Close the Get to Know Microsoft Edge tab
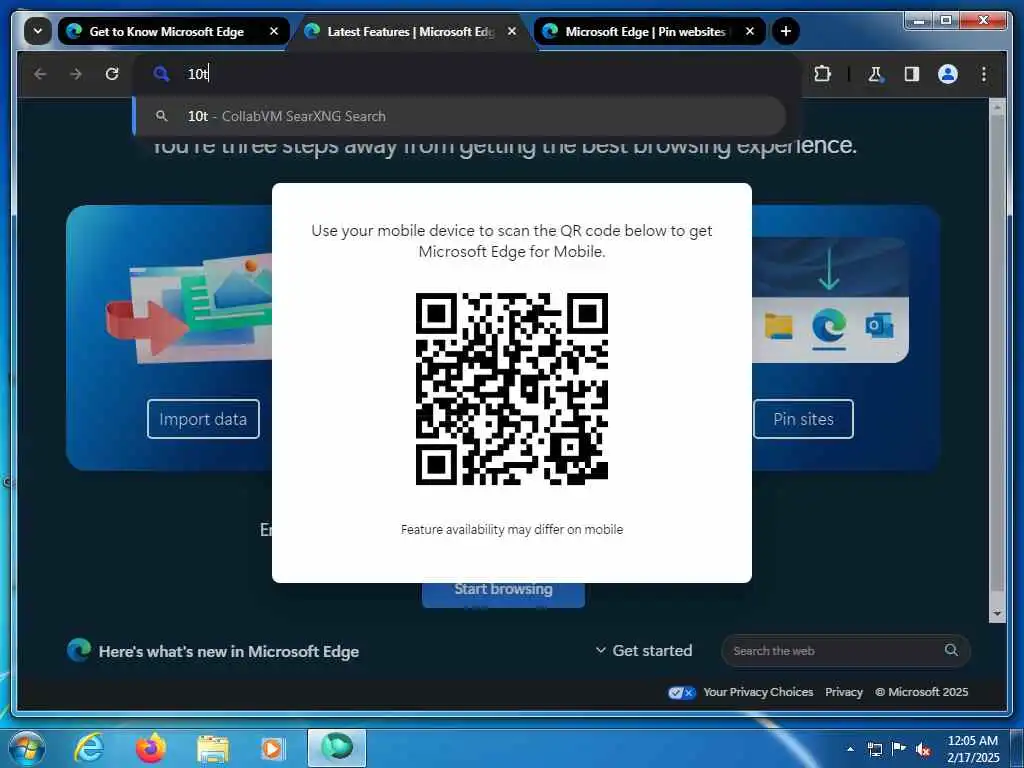 [274, 31]
